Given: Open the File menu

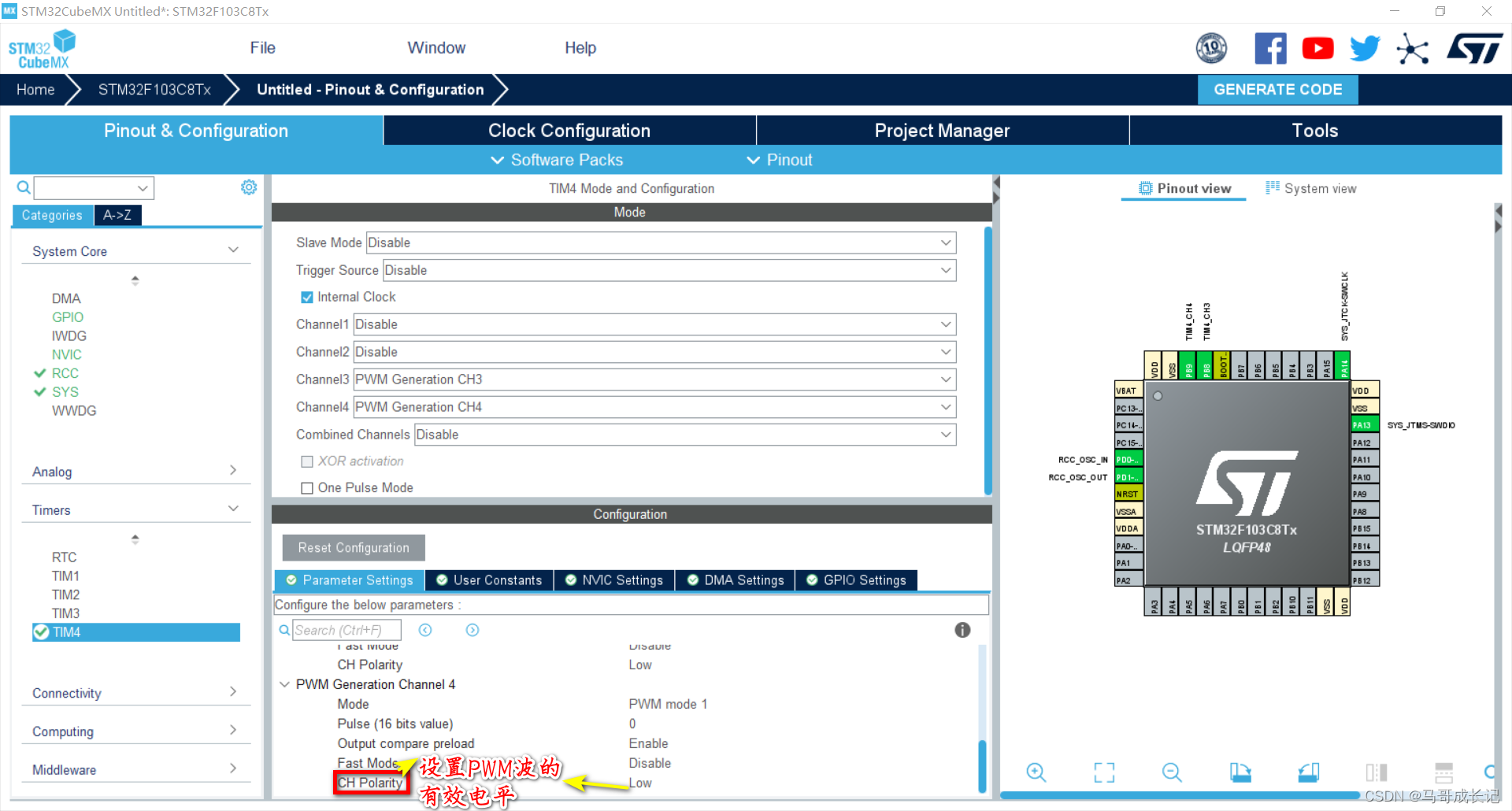Looking at the screenshot, I should click(x=262, y=48).
